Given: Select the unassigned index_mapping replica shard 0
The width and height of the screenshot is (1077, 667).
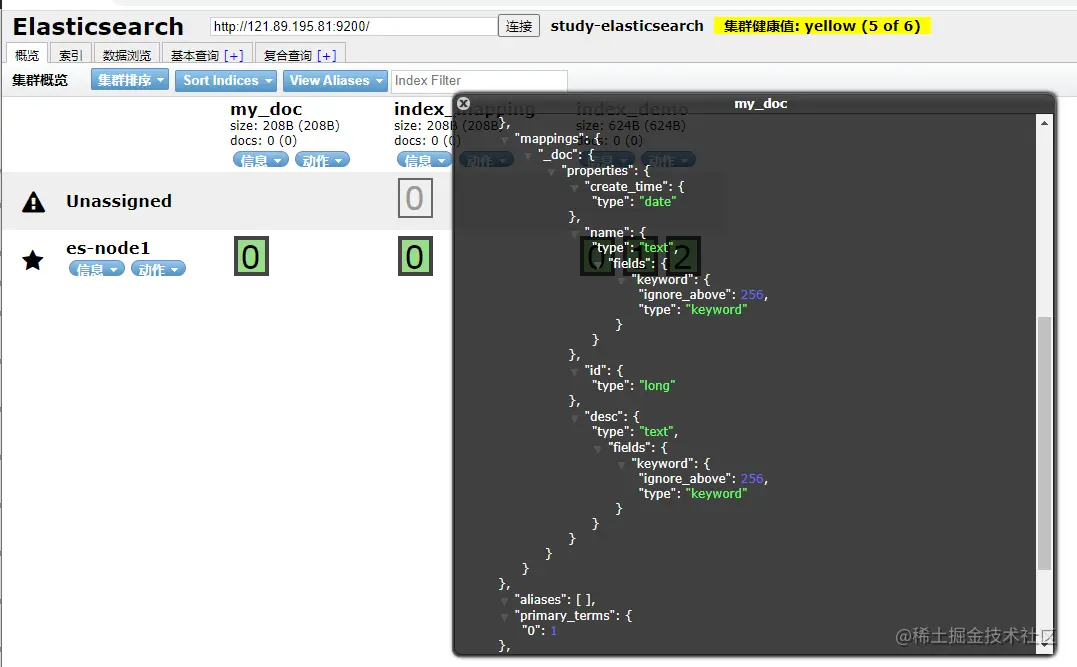Looking at the screenshot, I should pos(415,198).
